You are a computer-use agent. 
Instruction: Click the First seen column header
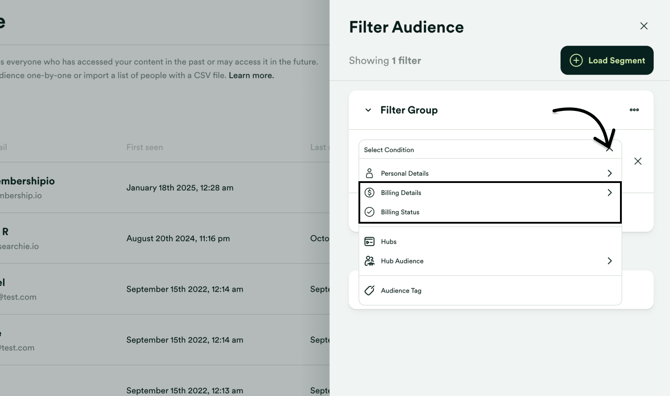pos(144,147)
